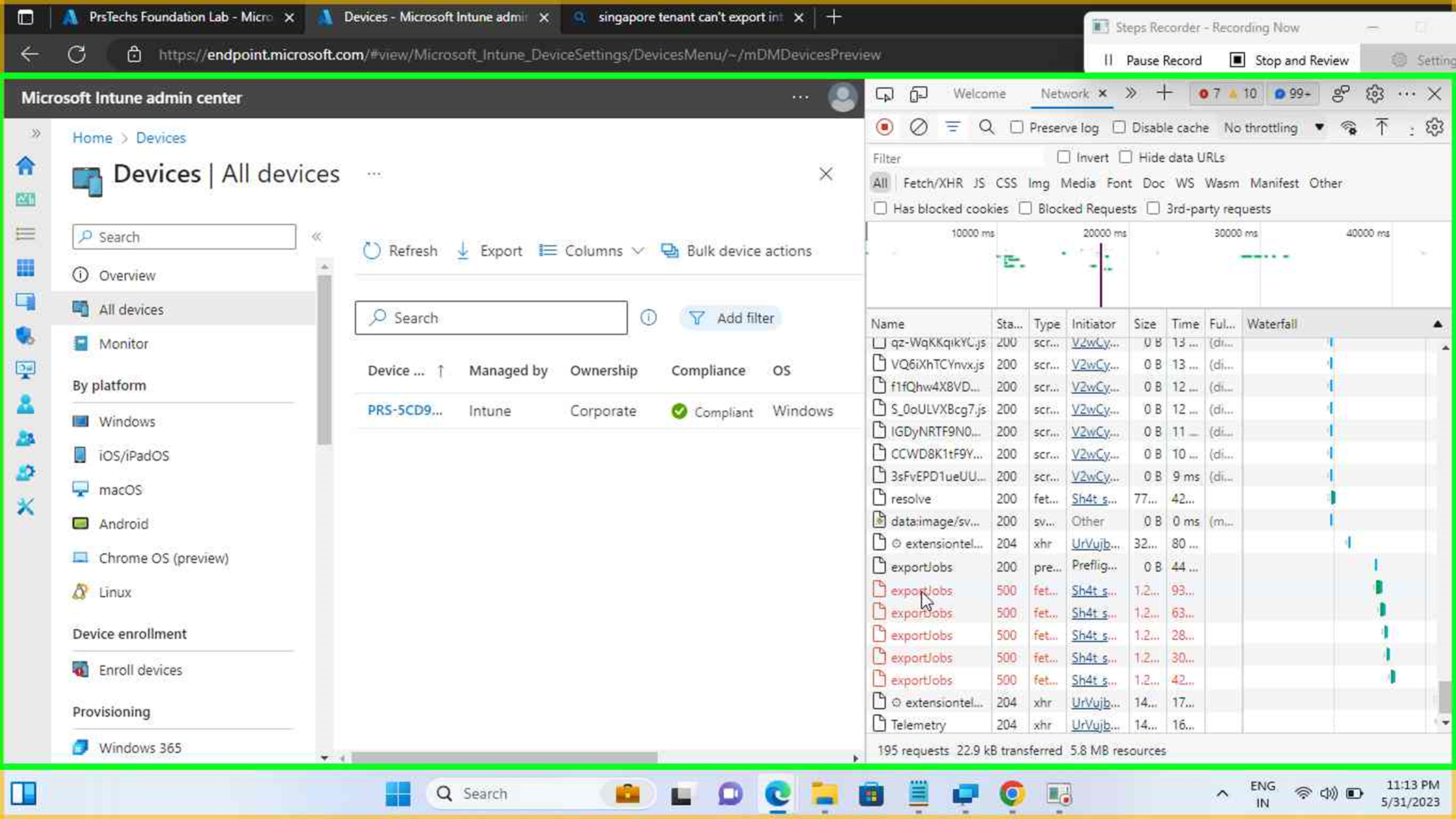Open the PRS-5CD9 device details

(x=405, y=410)
